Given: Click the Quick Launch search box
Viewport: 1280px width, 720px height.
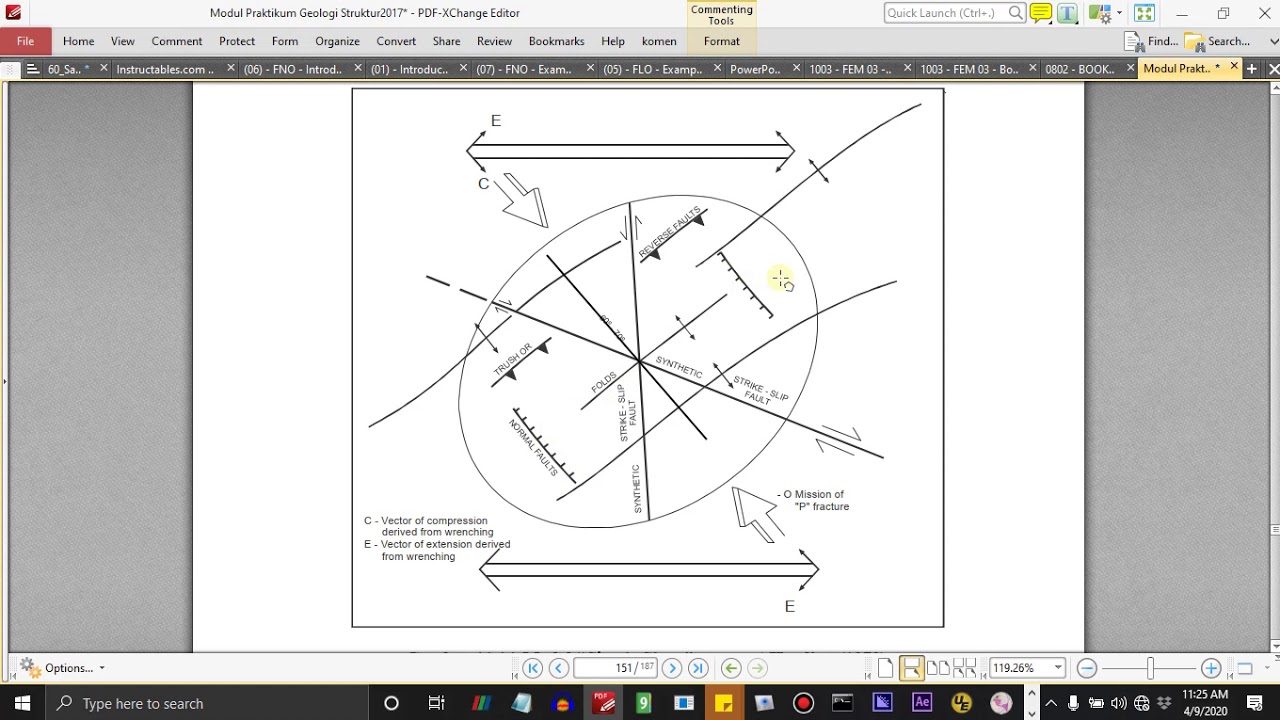Looking at the screenshot, I should [955, 13].
